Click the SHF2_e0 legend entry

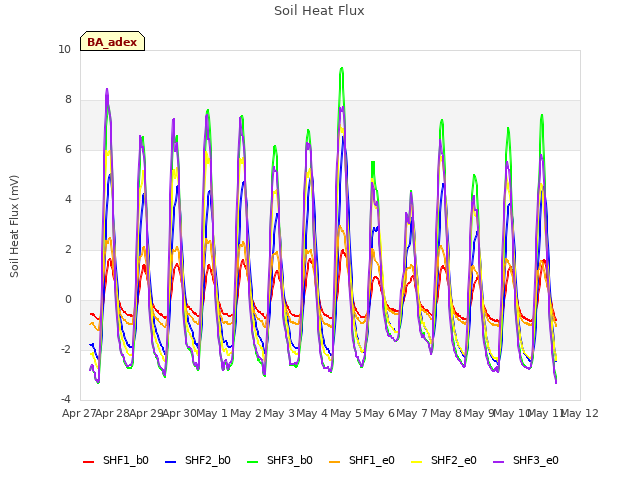444,460
